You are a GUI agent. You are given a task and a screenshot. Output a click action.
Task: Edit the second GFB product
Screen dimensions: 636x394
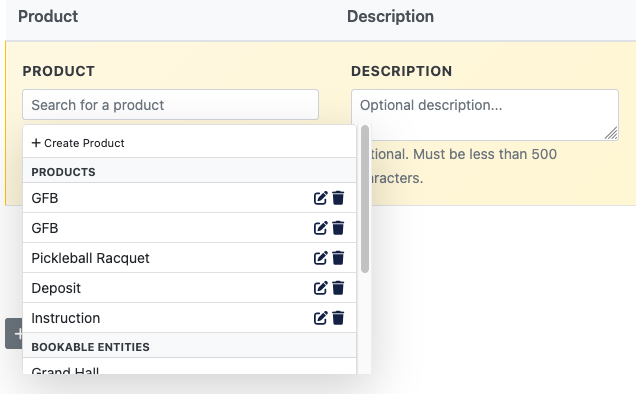click(320, 228)
